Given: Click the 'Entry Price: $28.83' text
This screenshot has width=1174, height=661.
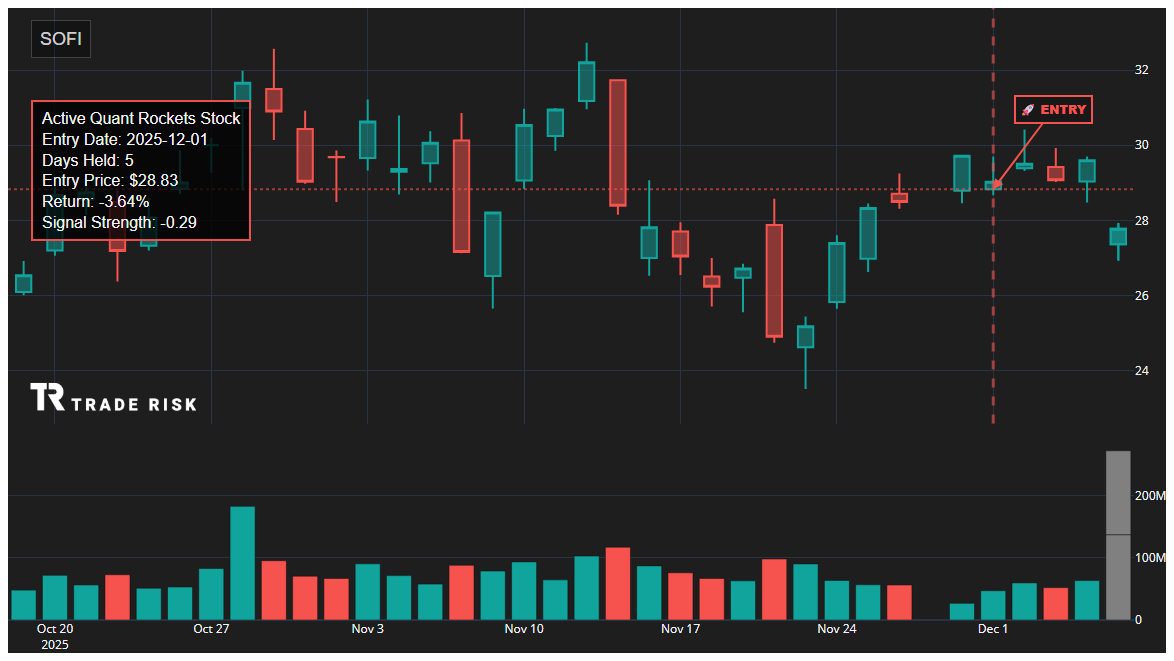Looking at the screenshot, I should pyautogui.click(x=110, y=180).
